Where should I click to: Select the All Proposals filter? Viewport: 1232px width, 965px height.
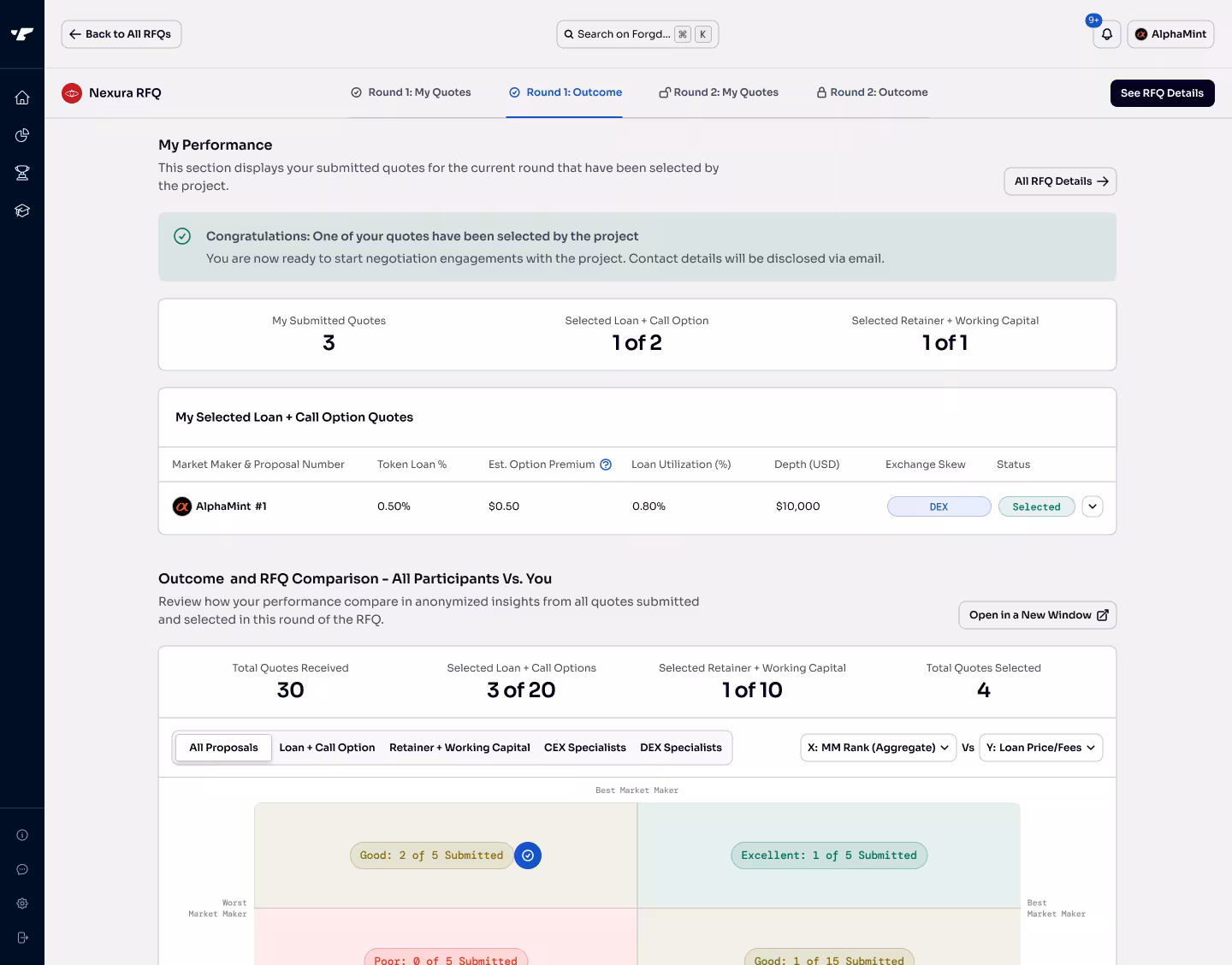click(223, 748)
